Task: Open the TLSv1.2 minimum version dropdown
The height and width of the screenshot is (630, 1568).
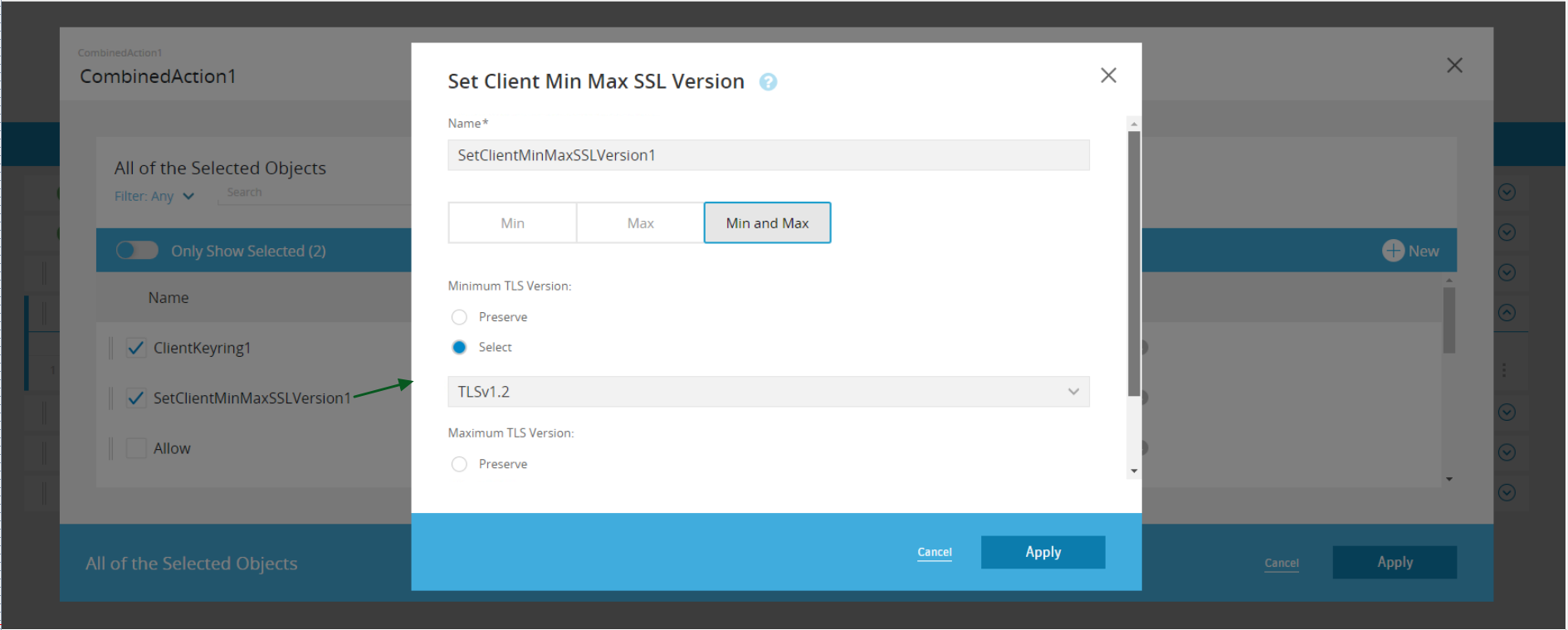Action: click(768, 392)
